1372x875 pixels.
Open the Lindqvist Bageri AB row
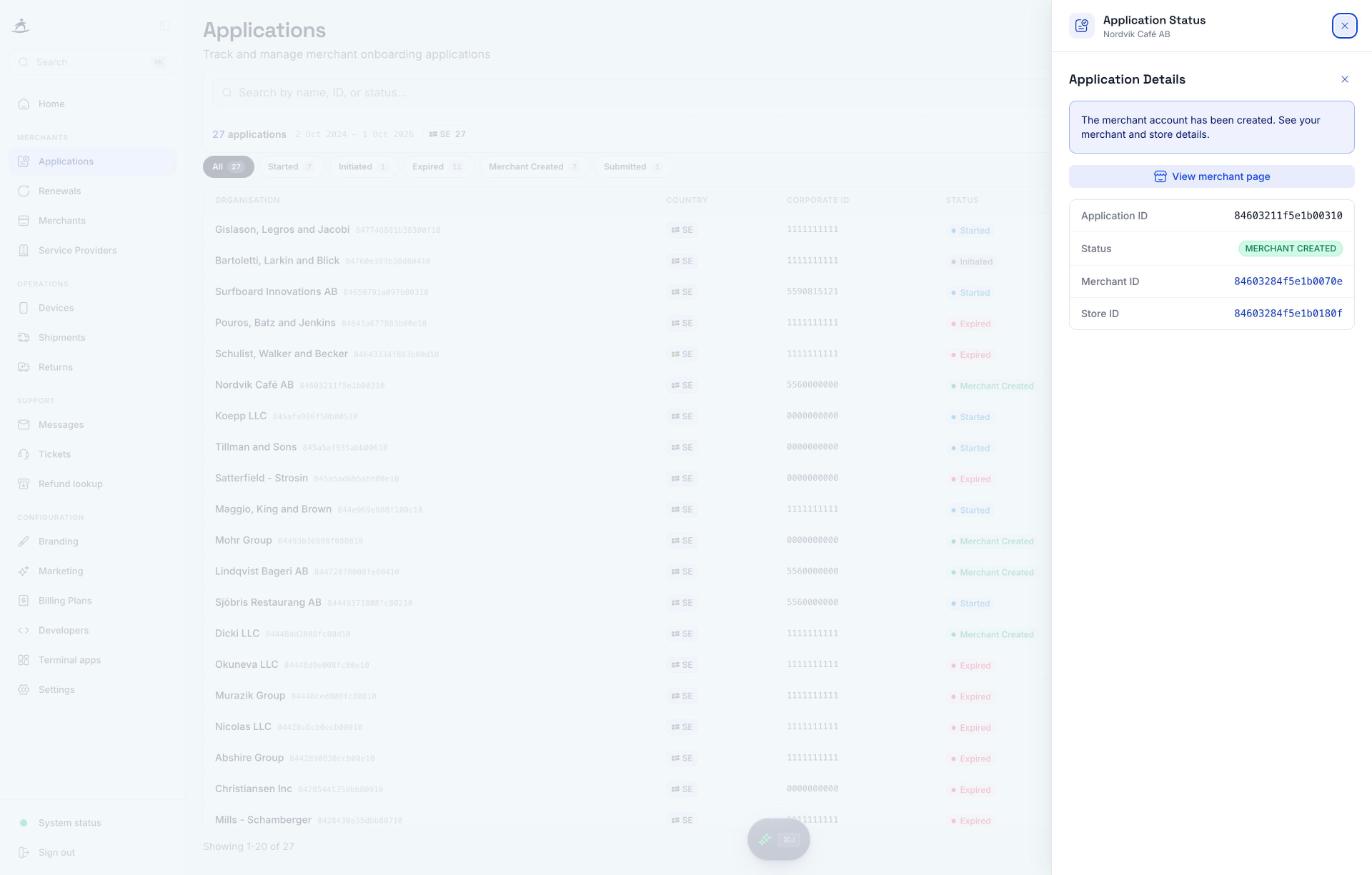pyautogui.click(x=627, y=571)
